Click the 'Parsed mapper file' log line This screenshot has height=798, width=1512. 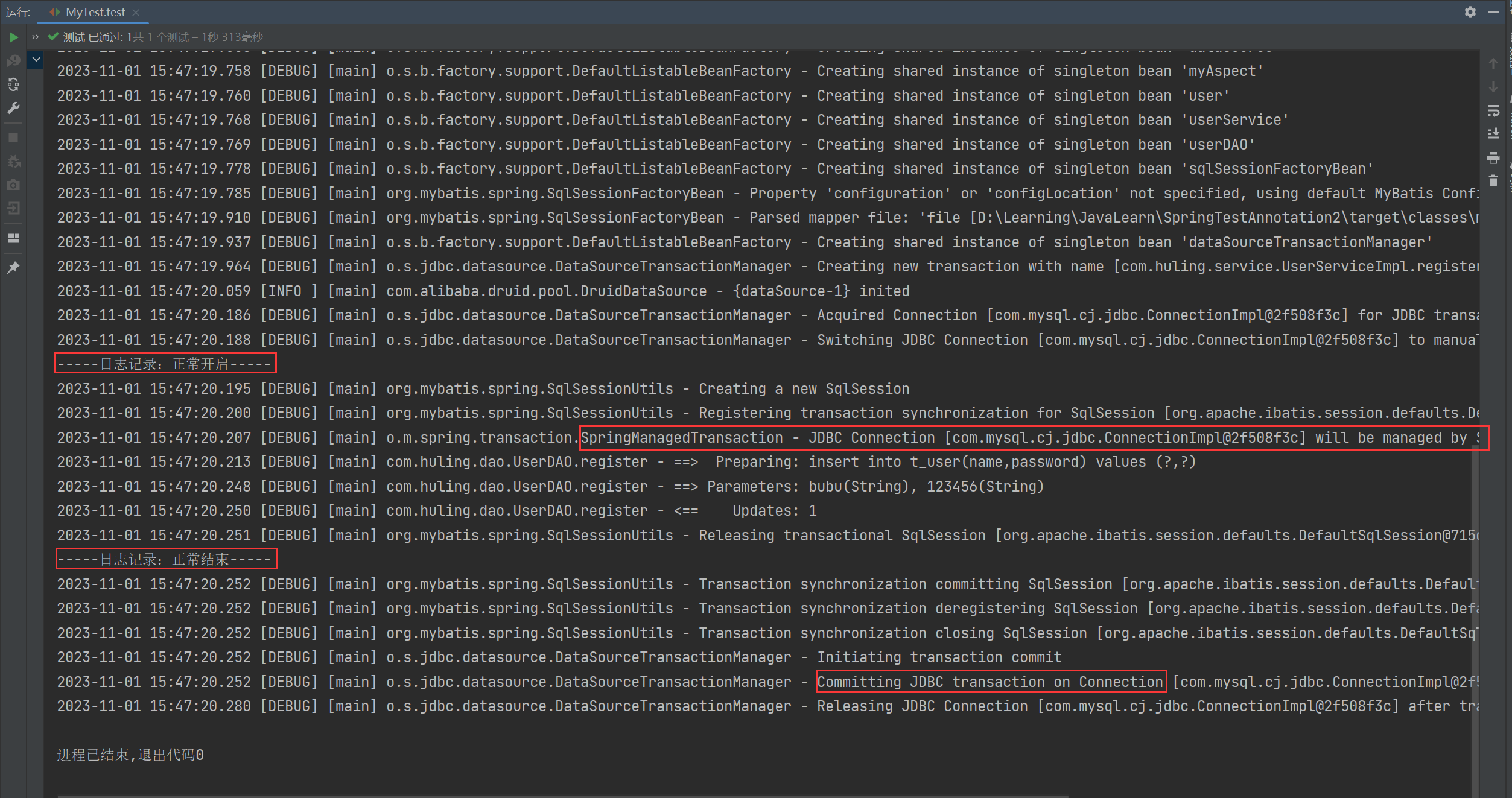[768, 218]
